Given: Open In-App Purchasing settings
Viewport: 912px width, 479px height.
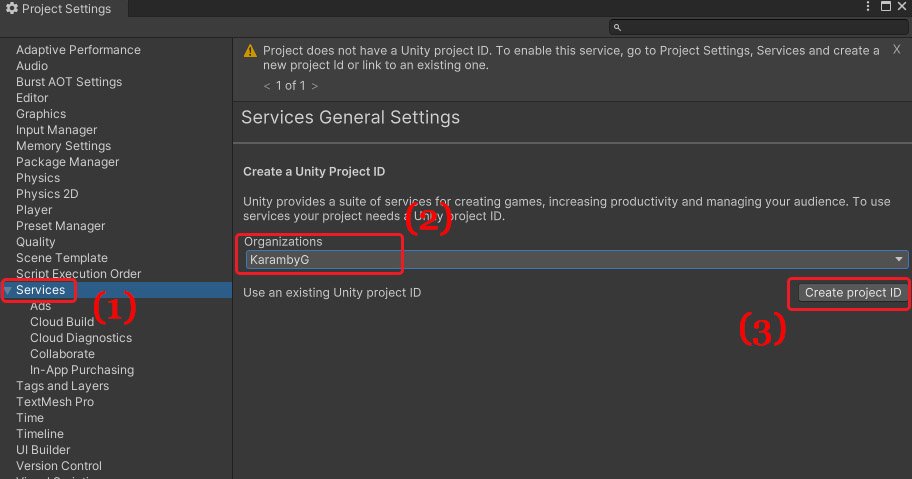Looking at the screenshot, I should coord(81,370).
